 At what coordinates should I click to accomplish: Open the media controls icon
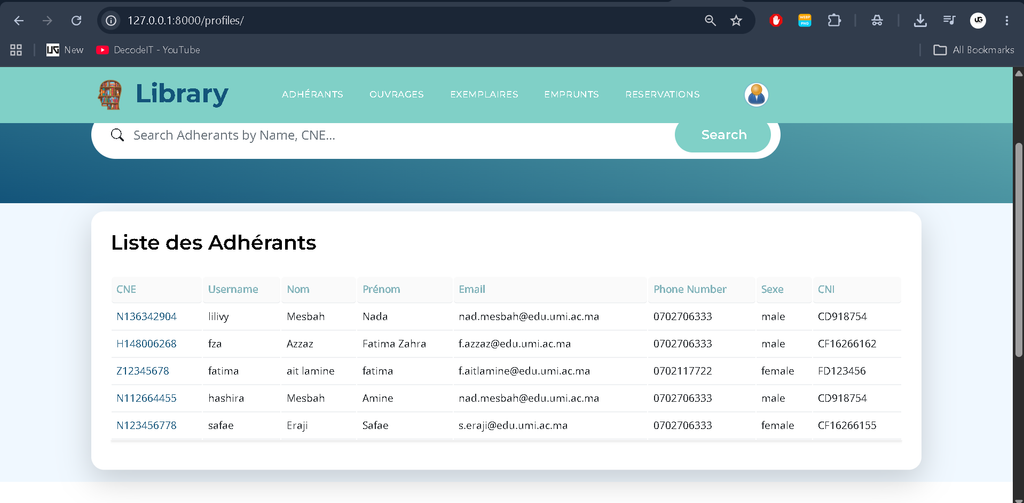click(x=949, y=21)
